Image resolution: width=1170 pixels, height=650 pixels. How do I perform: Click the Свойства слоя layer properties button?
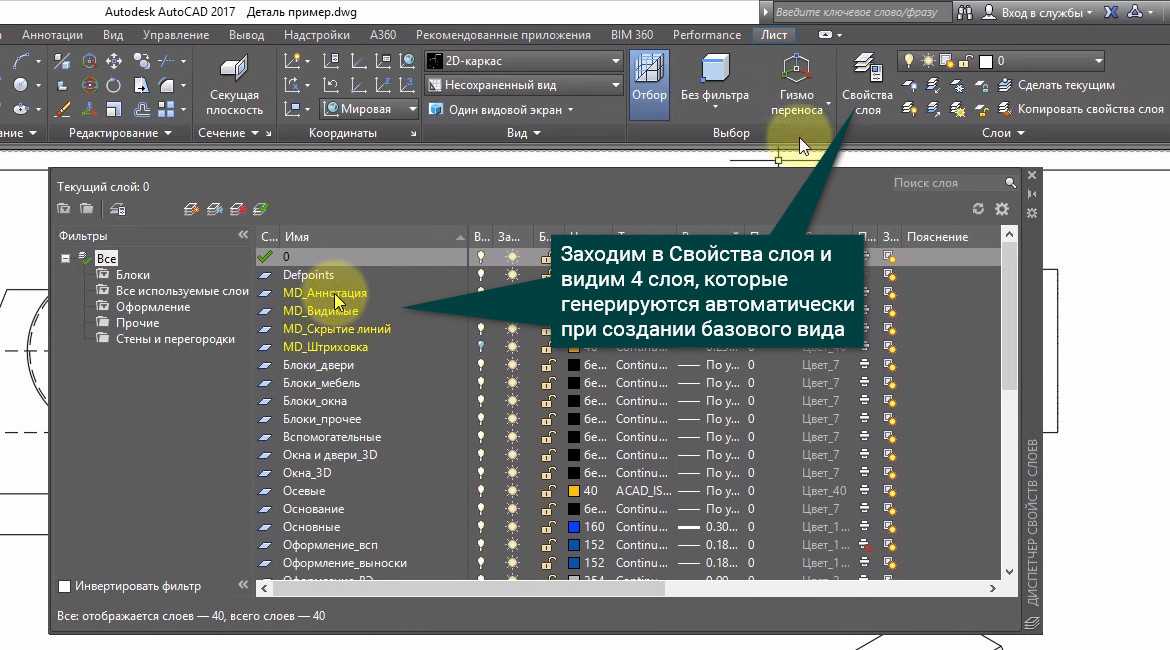[x=867, y=85]
